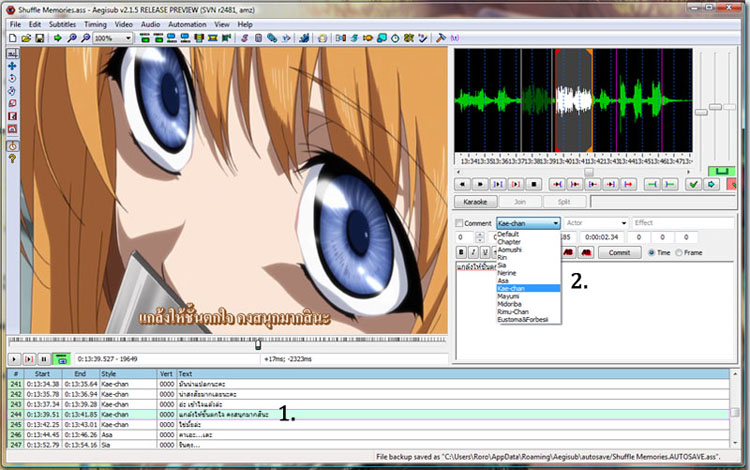Click the Karaoke button
Viewport: 750px width, 470px height.
[x=475, y=201]
